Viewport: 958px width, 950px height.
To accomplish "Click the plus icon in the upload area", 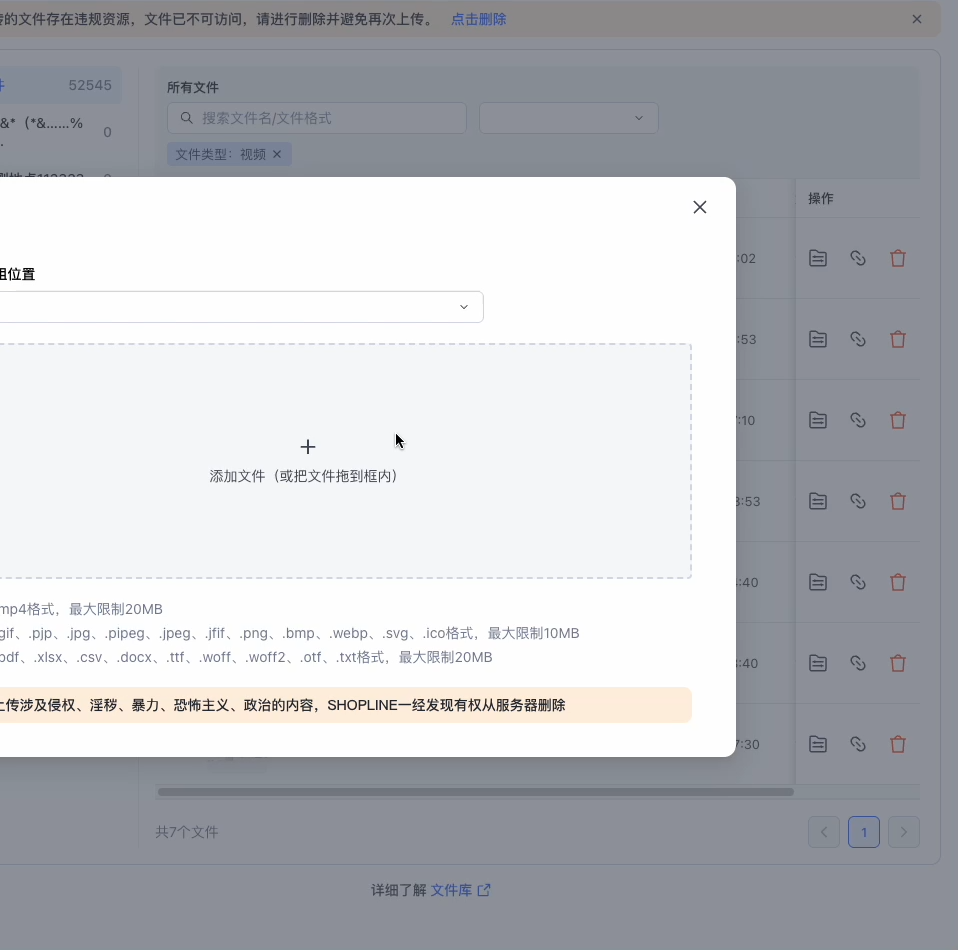I will pyautogui.click(x=308, y=447).
